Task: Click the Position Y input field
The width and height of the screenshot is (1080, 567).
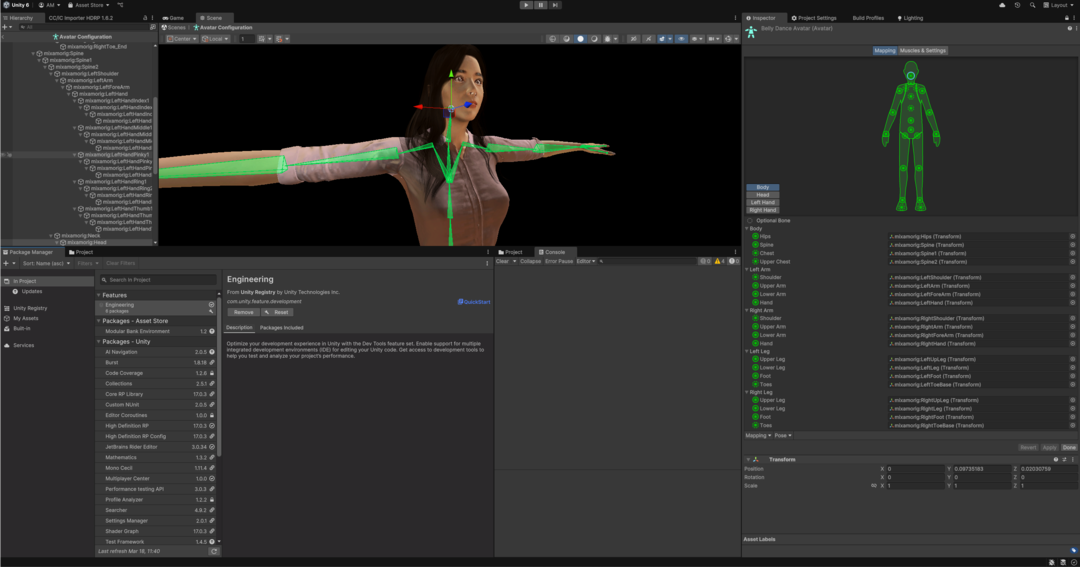Action: [x=982, y=469]
